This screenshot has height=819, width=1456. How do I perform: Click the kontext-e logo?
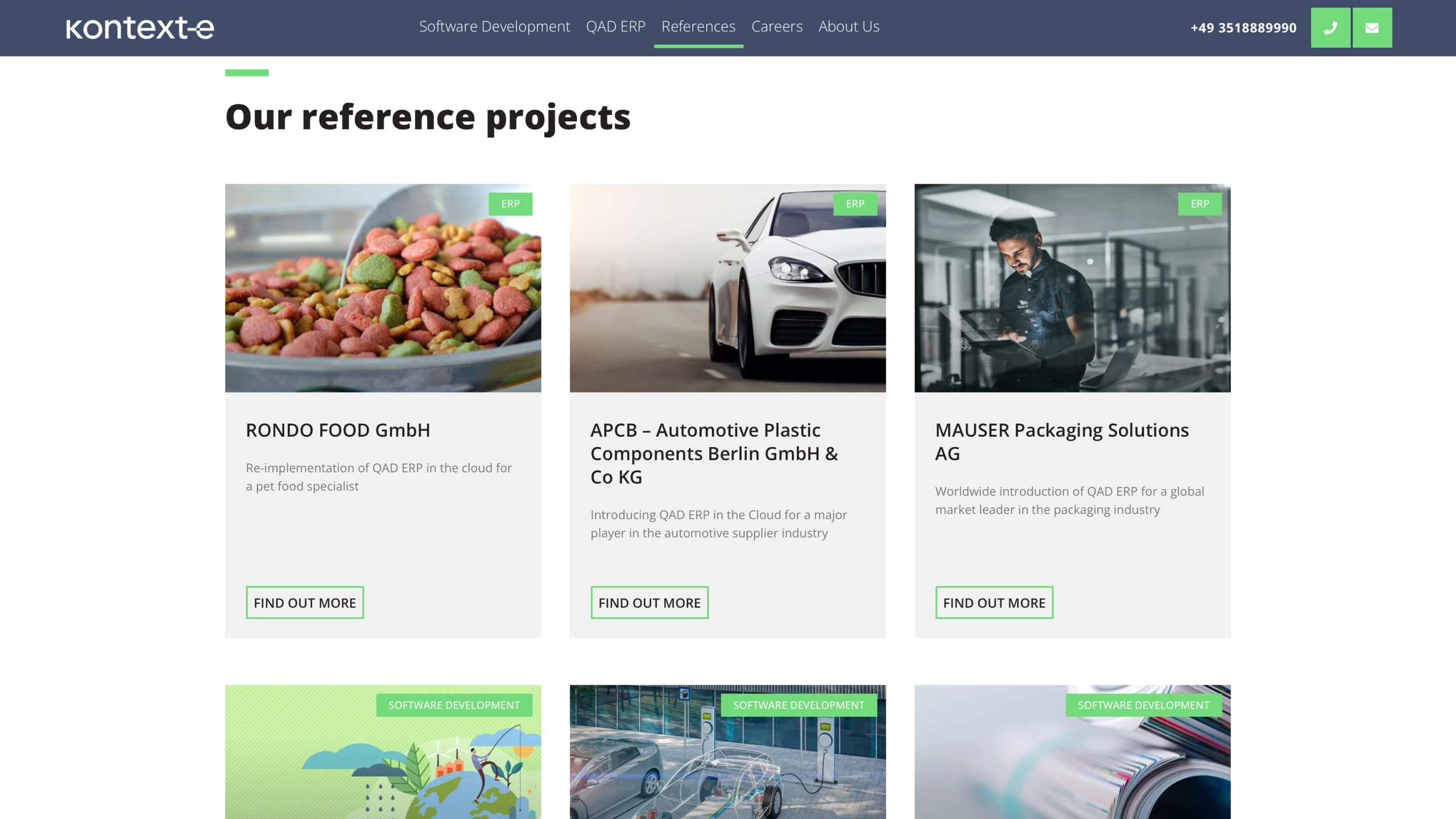click(140, 28)
